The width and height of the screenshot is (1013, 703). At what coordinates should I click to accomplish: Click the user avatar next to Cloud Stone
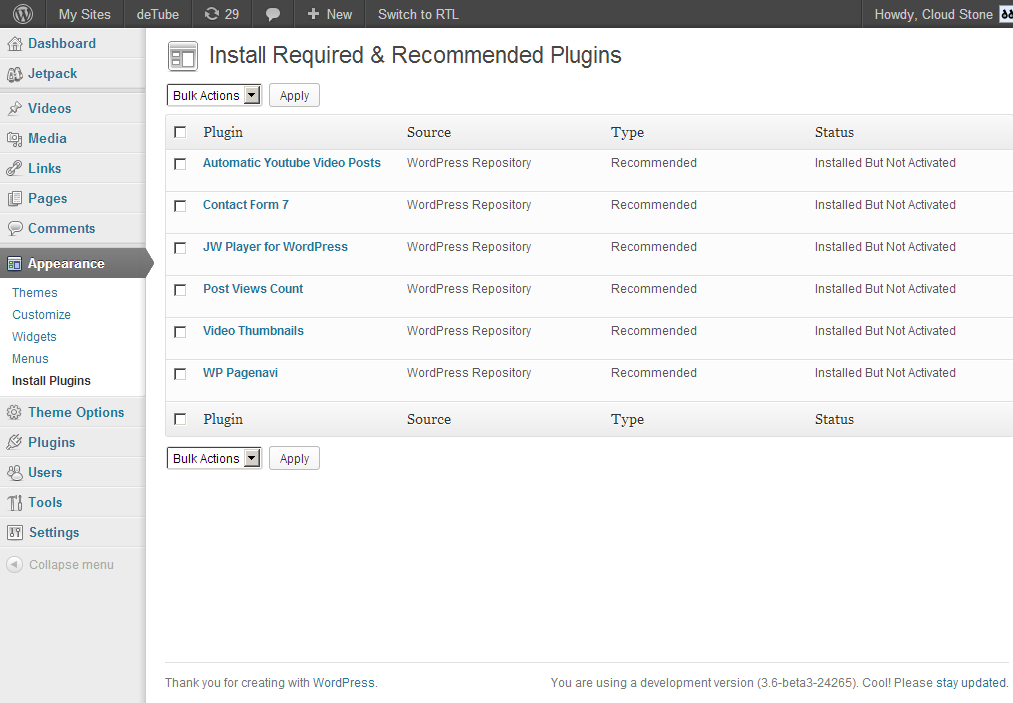point(1006,14)
